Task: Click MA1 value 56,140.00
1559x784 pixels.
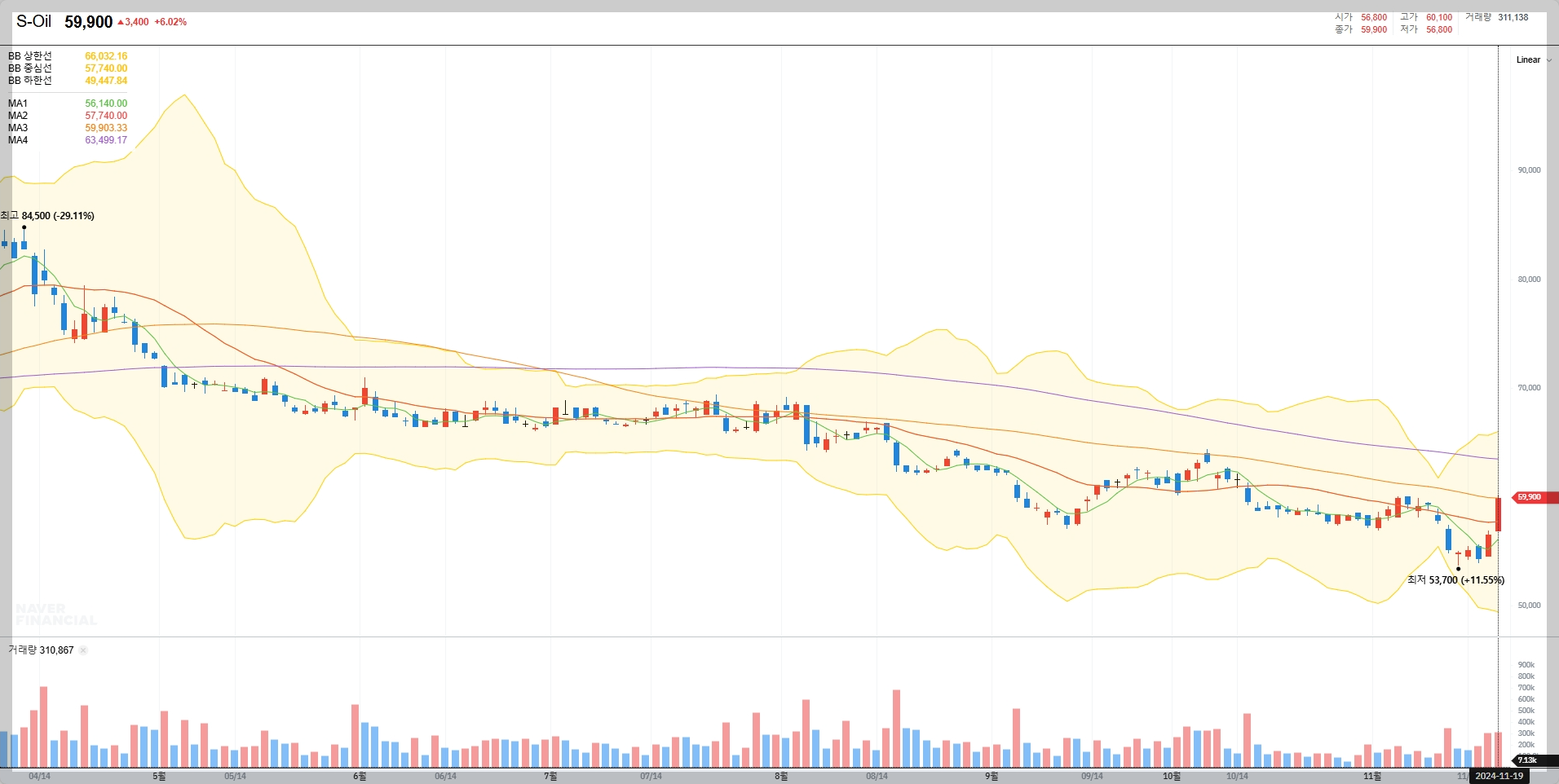Action: tap(106, 104)
